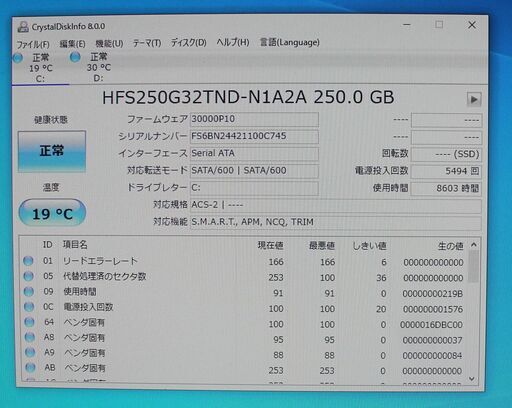Click status icon for ID 01 リードエラーレート
Image resolution: width=512 pixels, height=408 pixels.
(x=28, y=261)
